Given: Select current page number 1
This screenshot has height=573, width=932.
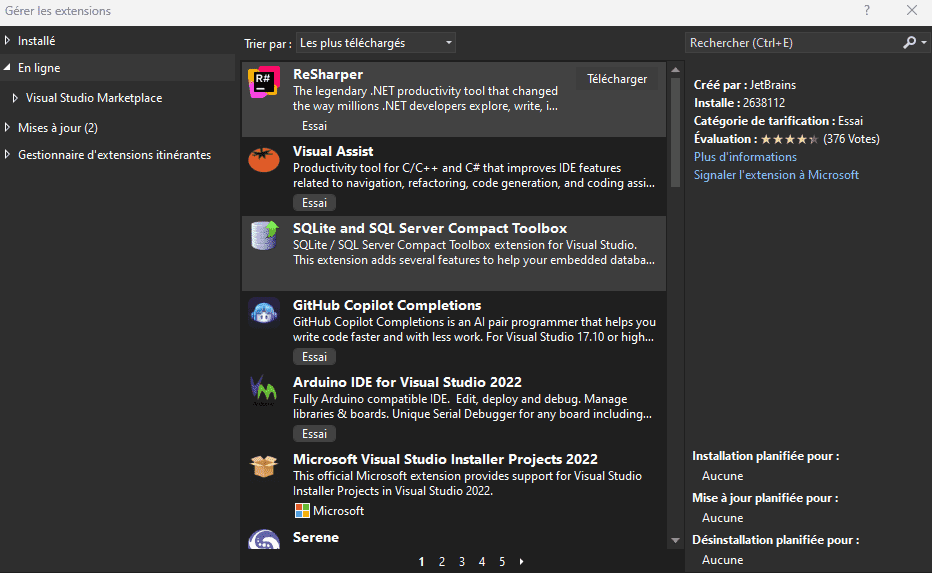Looking at the screenshot, I should click(421, 562).
